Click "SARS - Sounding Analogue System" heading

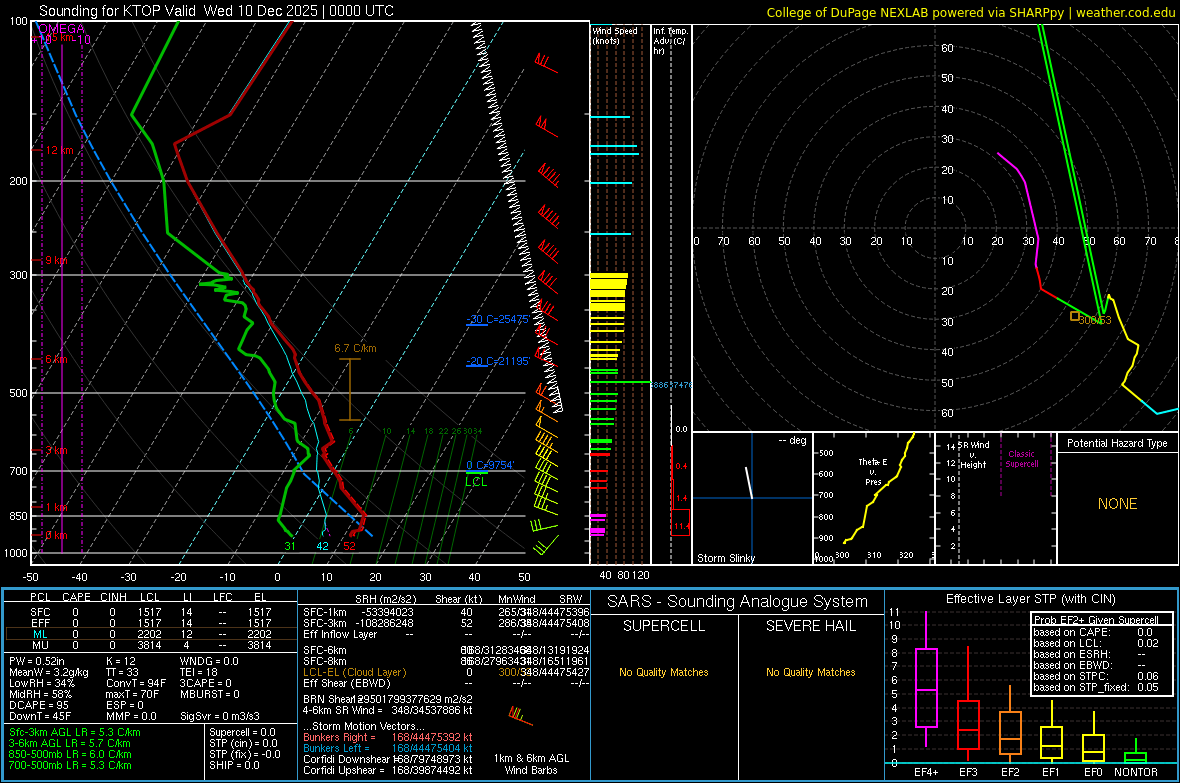point(738,602)
